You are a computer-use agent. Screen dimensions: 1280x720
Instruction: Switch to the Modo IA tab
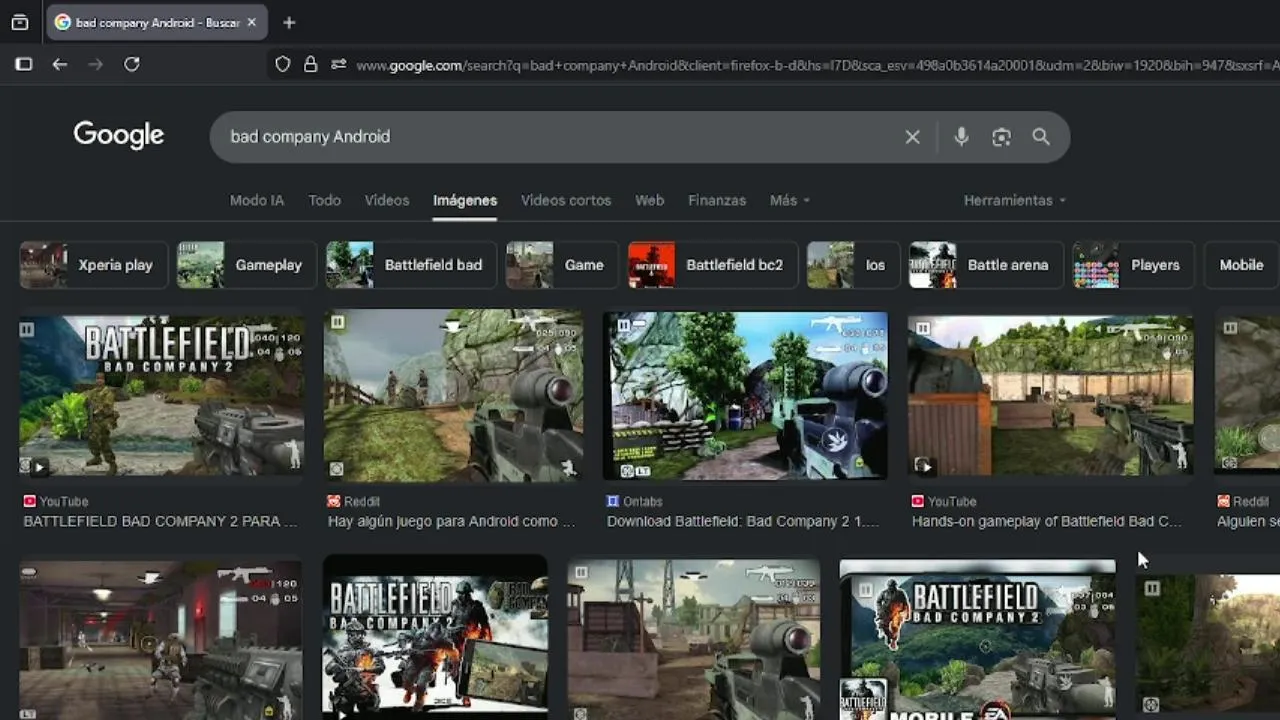pyautogui.click(x=257, y=200)
